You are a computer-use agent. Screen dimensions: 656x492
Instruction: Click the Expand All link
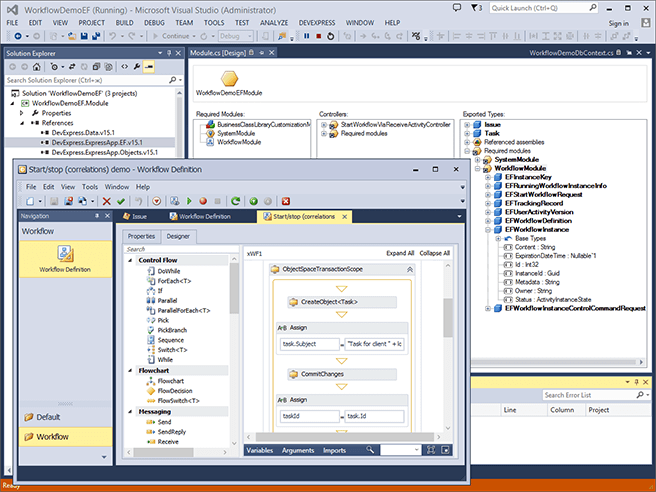point(399,254)
